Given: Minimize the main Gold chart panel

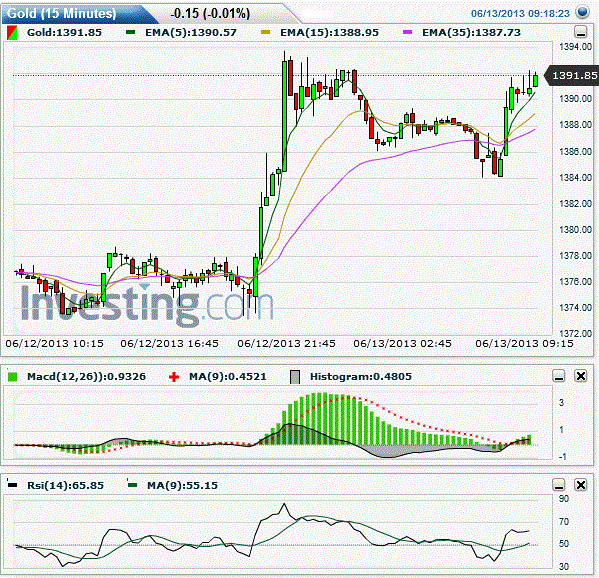Looking at the screenshot, I should 580,32.
